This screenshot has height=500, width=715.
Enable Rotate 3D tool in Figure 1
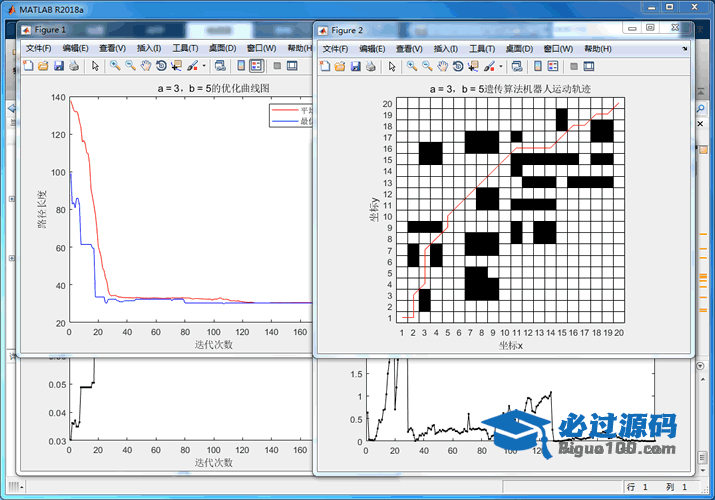coord(161,66)
